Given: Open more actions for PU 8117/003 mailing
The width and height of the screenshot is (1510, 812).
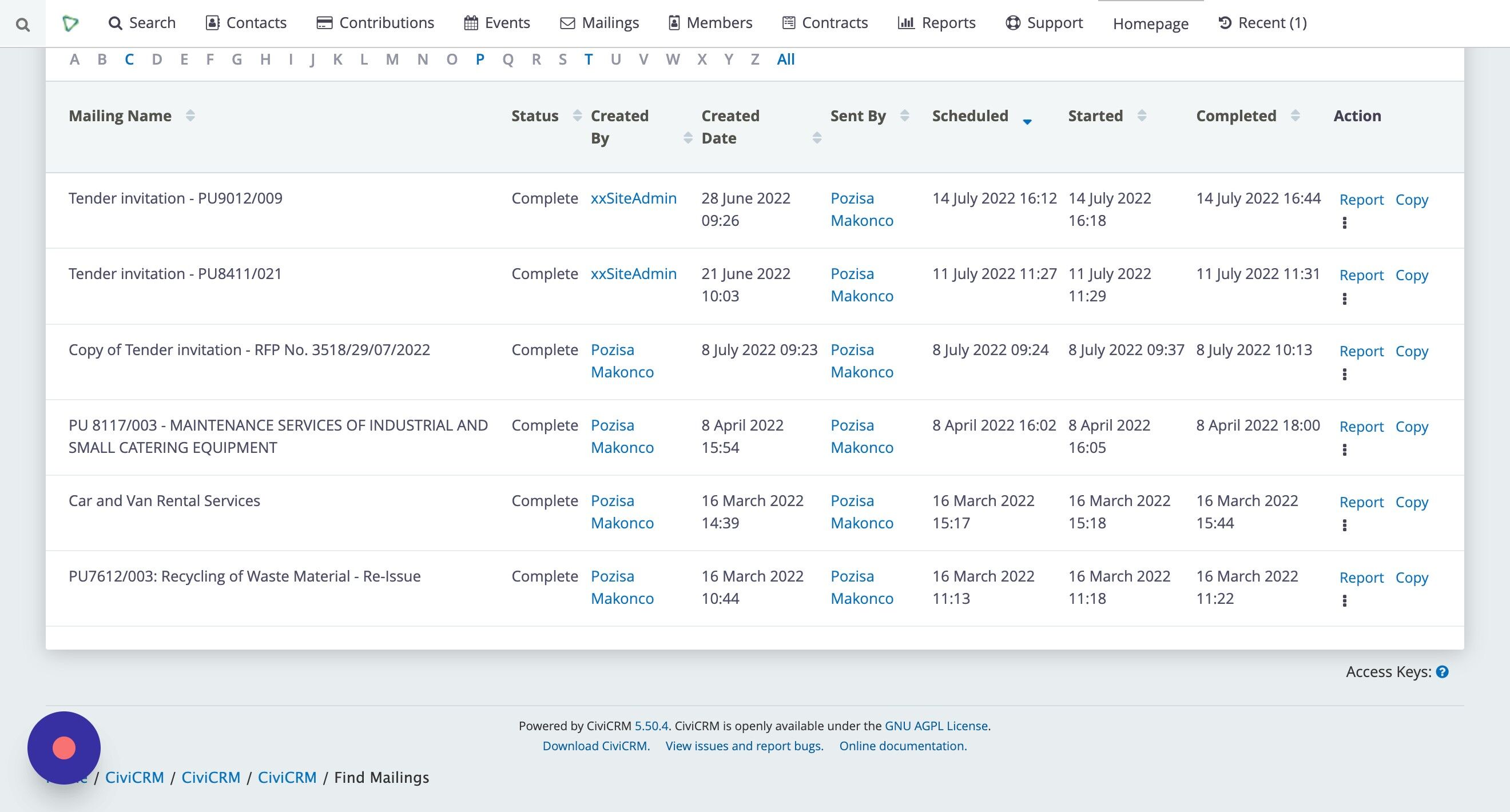Looking at the screenshot, I should [1345, 450].
